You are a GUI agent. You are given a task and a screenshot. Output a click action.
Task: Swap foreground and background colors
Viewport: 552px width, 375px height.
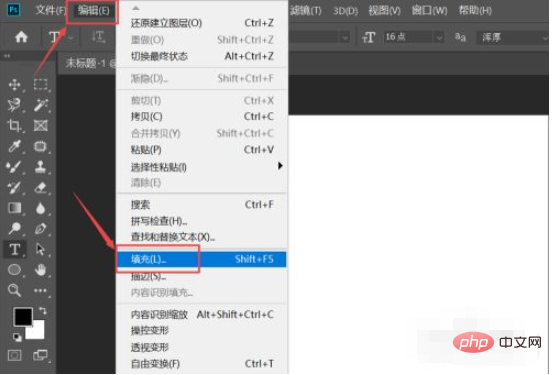[x=43, y=311]
